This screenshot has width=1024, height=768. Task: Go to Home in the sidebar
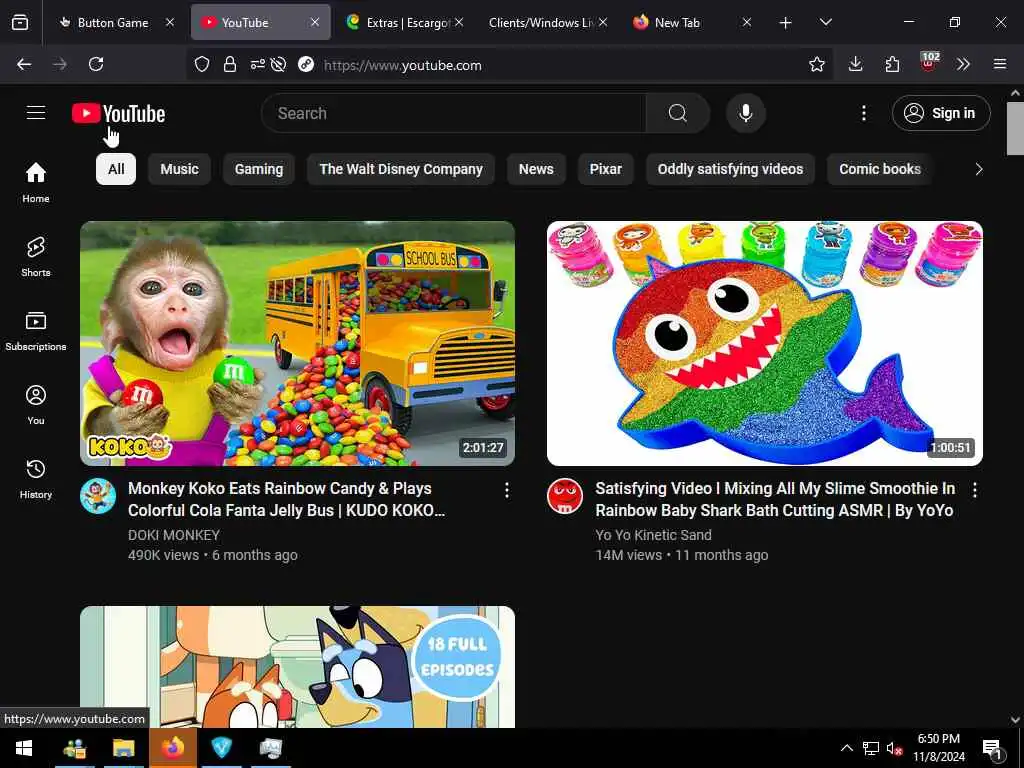point(36,182)
